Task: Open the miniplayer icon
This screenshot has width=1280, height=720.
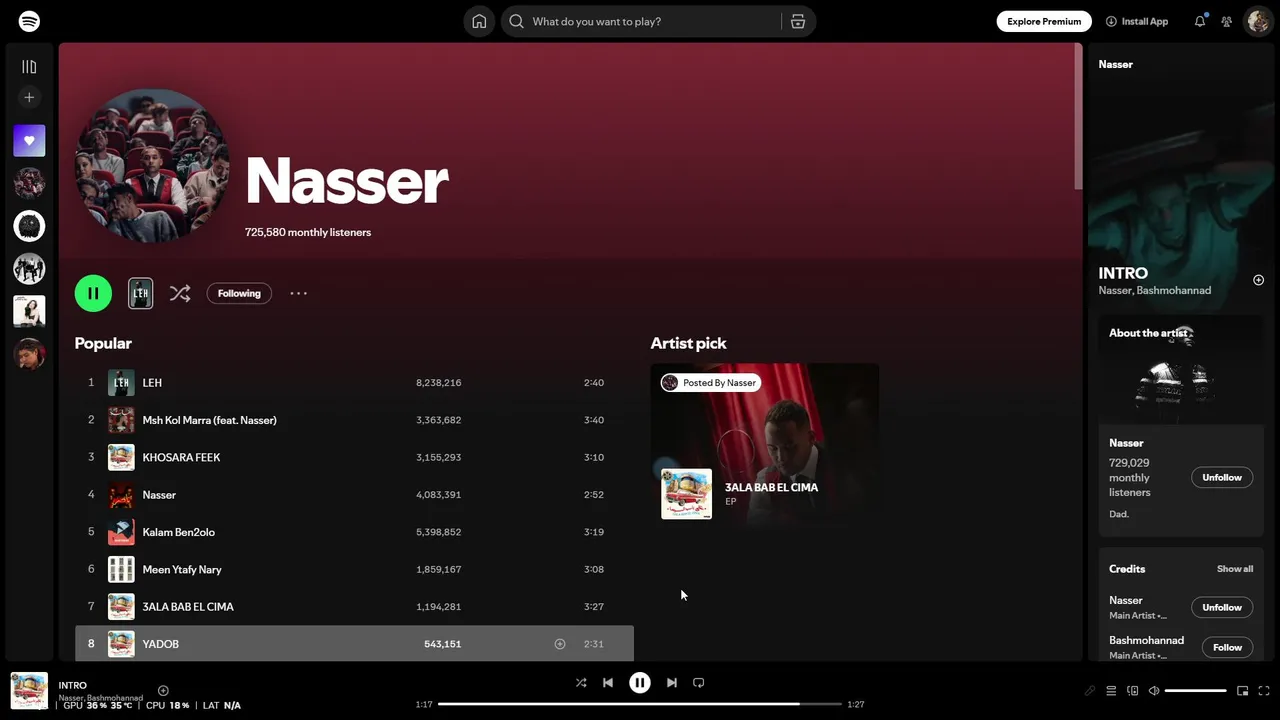Action: (x=1243, y=691)
